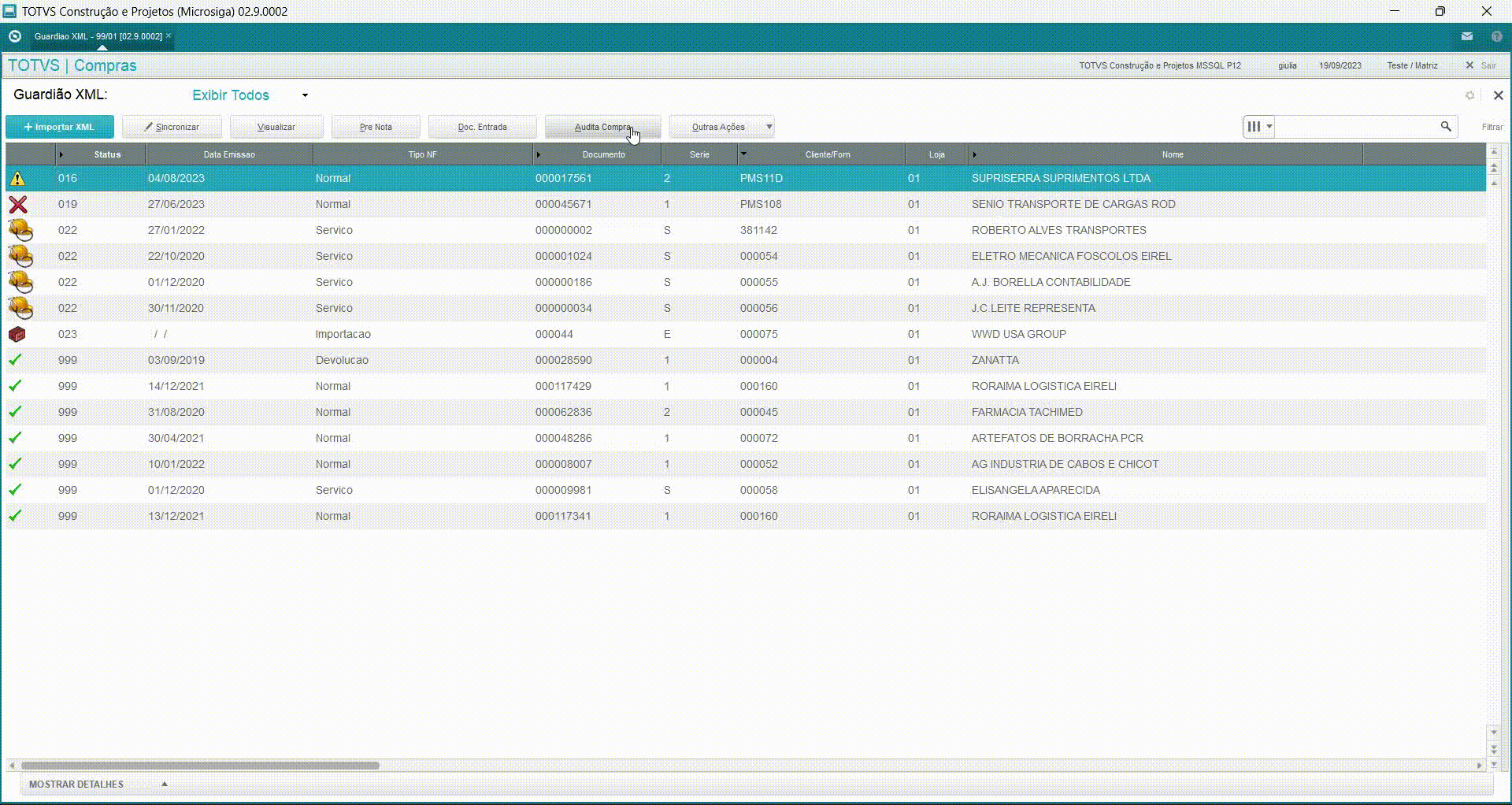Image resolution: width=1512 pixels, height=805 pixels.
Task: Click the TOTVS round logo icon at top left
Action: pyautogui.click(x=14, y=36)
